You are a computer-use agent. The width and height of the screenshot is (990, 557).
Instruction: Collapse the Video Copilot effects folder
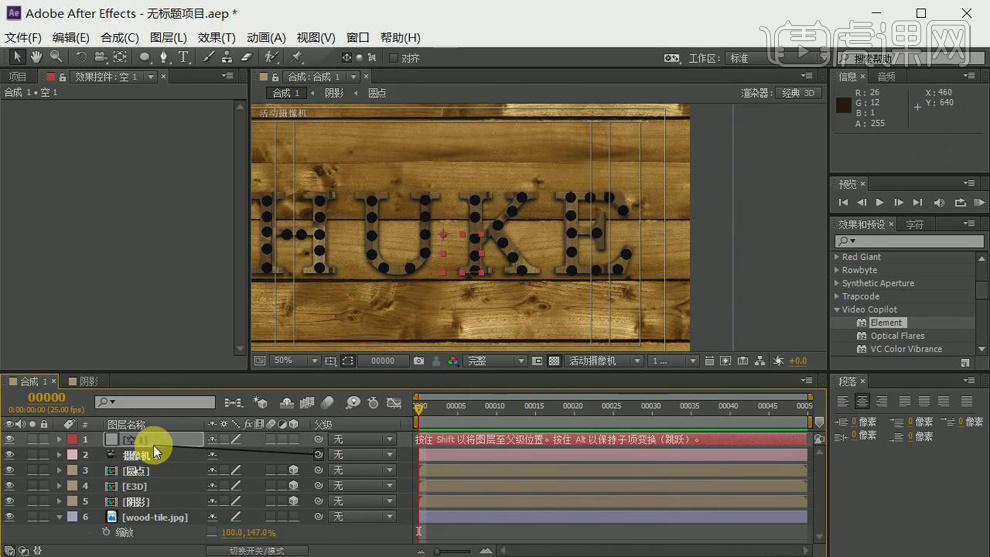(837, 309)
